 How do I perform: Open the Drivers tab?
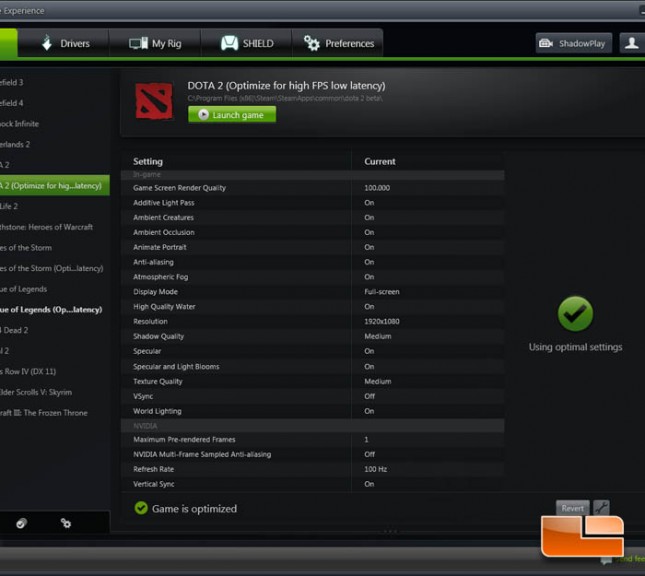coord(64,43)
